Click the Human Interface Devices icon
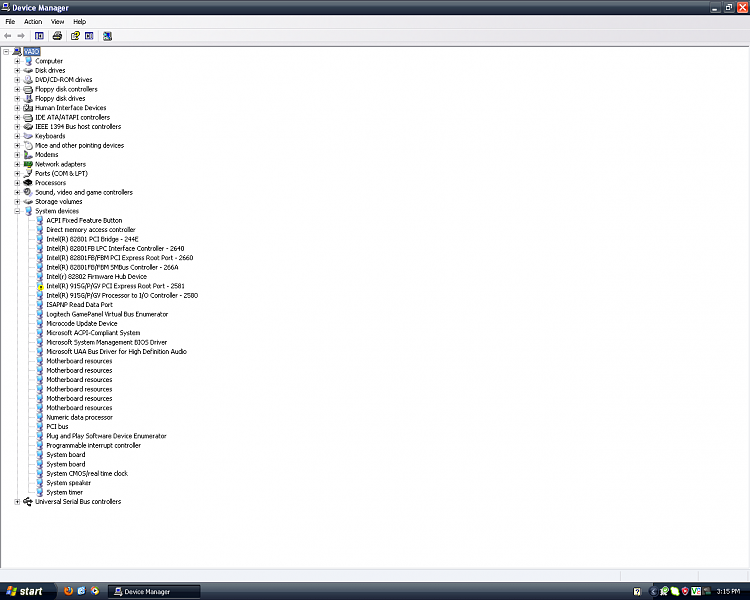This screenshot has height=600, width=750. [x=28, y=108]
